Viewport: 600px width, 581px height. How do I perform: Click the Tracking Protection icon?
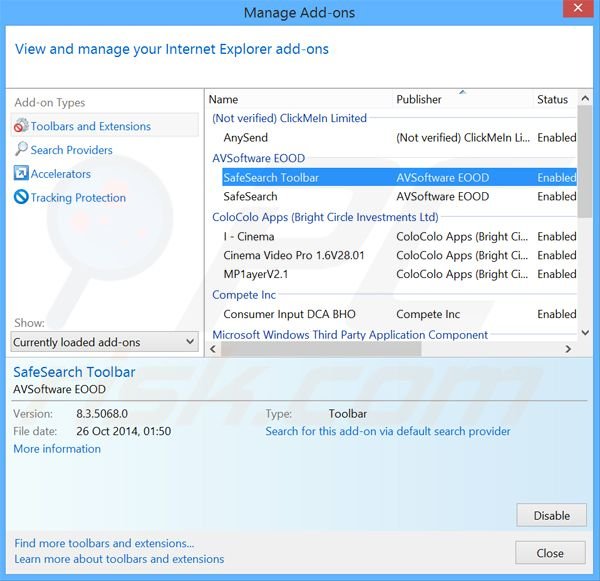coord(21,198)
